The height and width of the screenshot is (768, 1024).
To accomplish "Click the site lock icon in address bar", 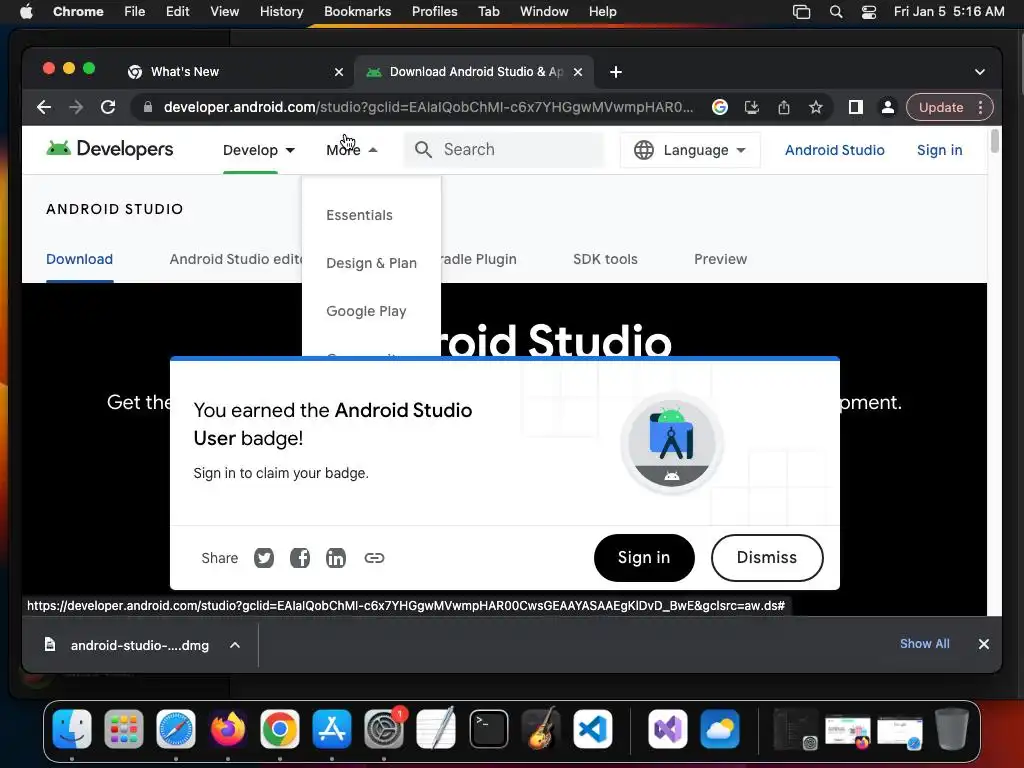I will (x=148, y=107).
